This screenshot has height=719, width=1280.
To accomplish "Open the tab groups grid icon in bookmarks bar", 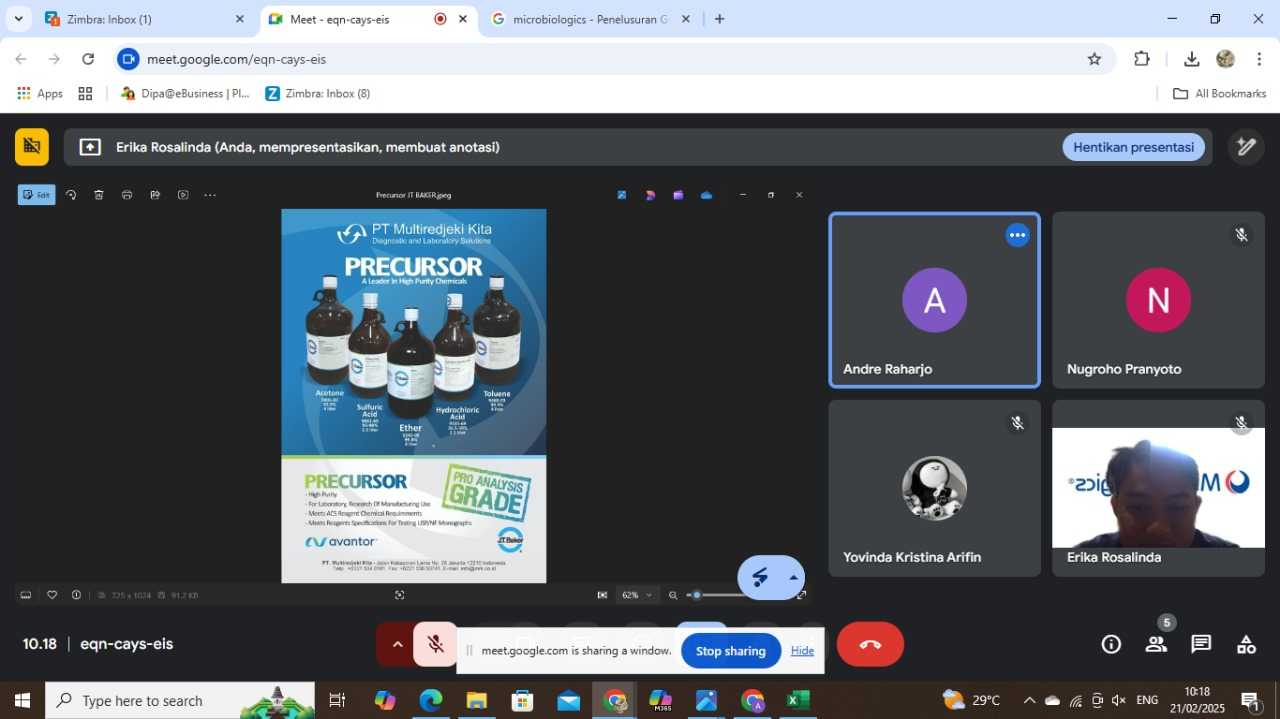I will click(x=85, y=93).
